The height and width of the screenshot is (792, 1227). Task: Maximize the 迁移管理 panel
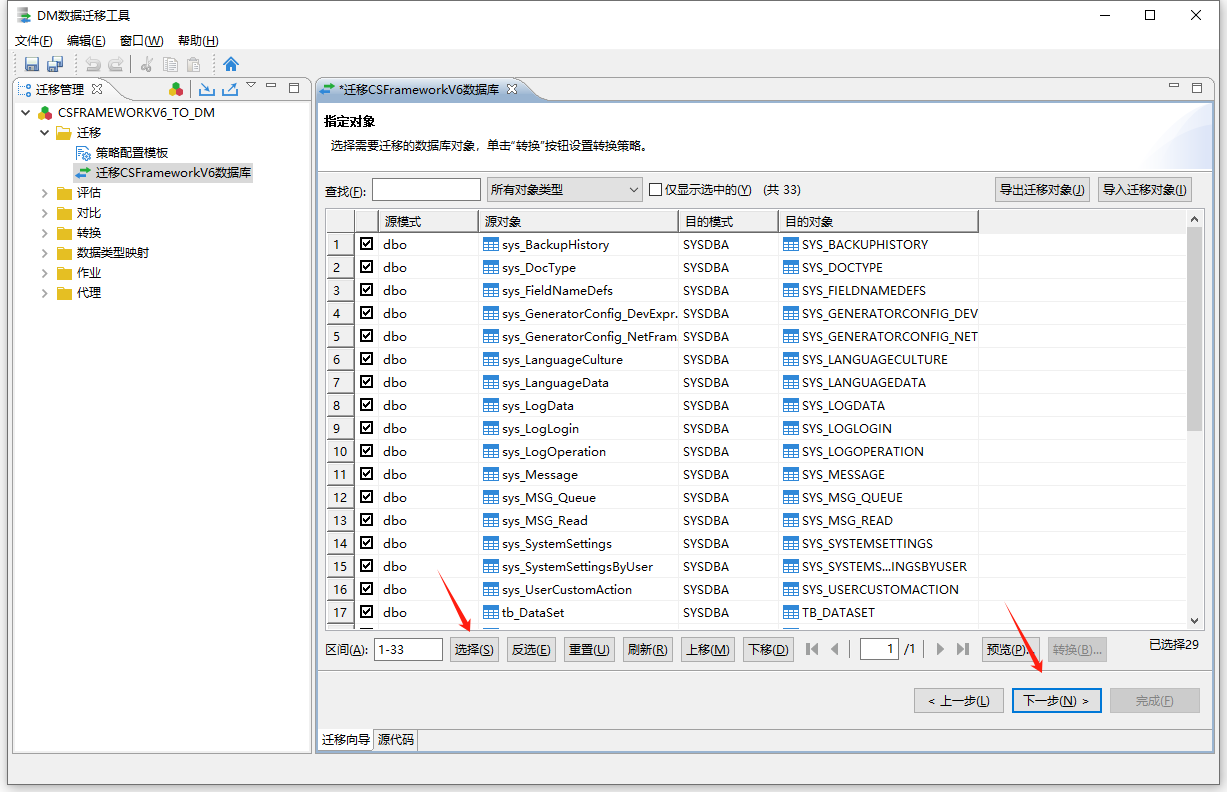(294, 88)
